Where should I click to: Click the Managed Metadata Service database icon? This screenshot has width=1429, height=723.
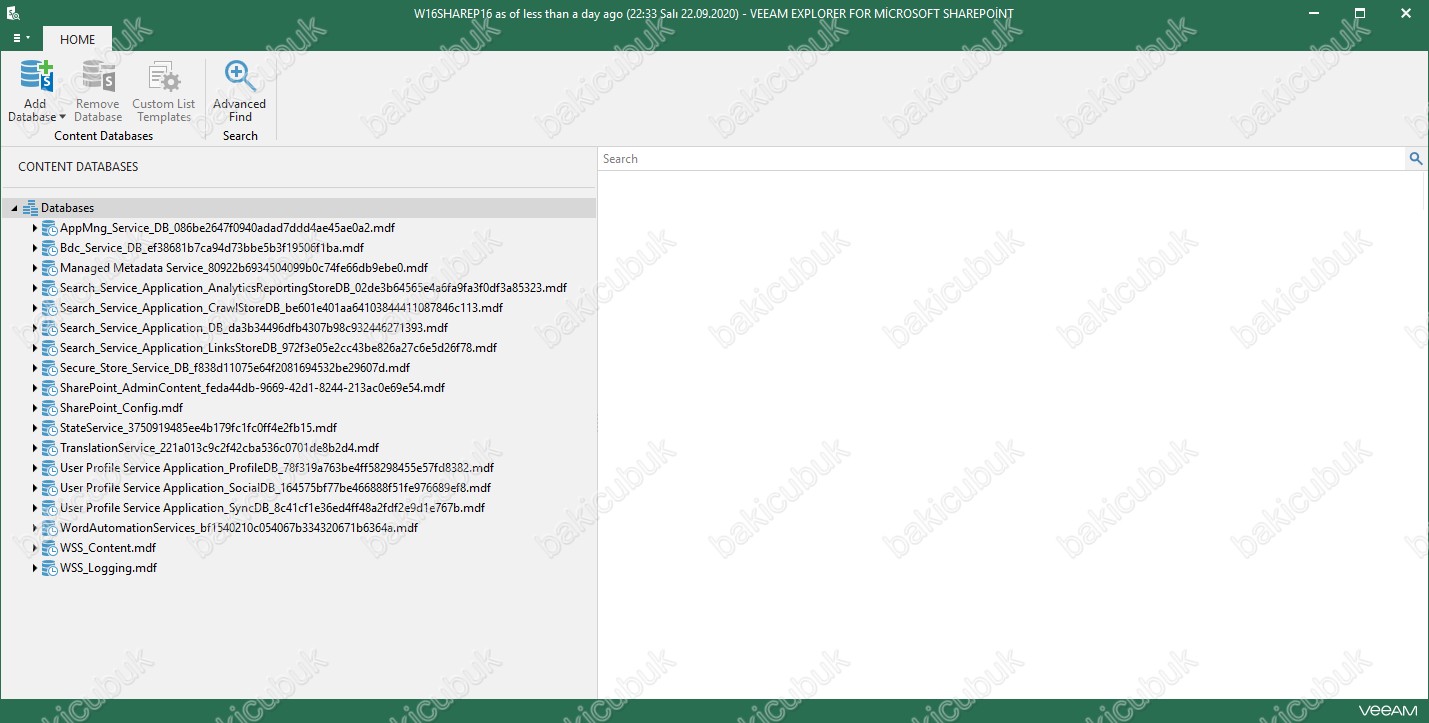49,268
